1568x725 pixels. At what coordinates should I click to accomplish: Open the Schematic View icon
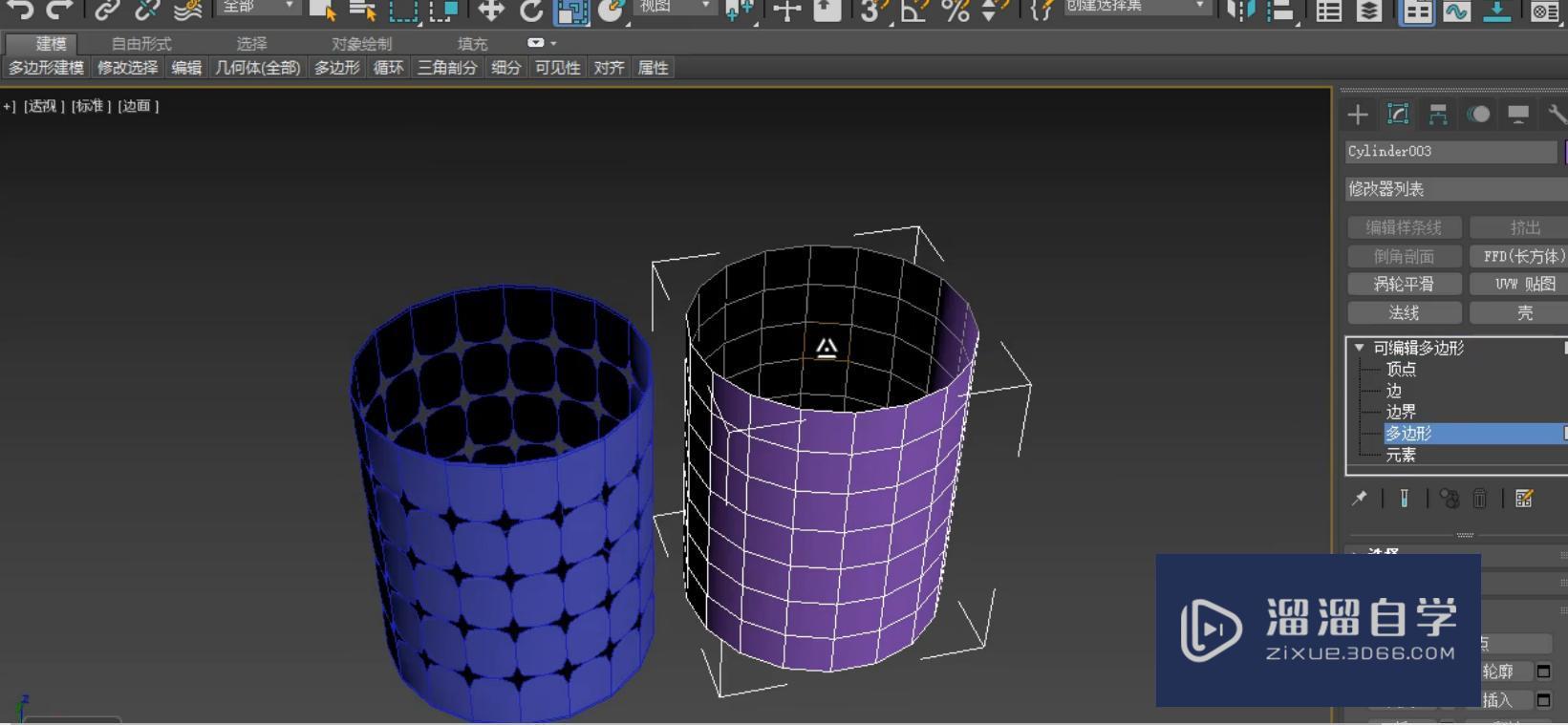pyautogui.click(x=1496, y=10)
